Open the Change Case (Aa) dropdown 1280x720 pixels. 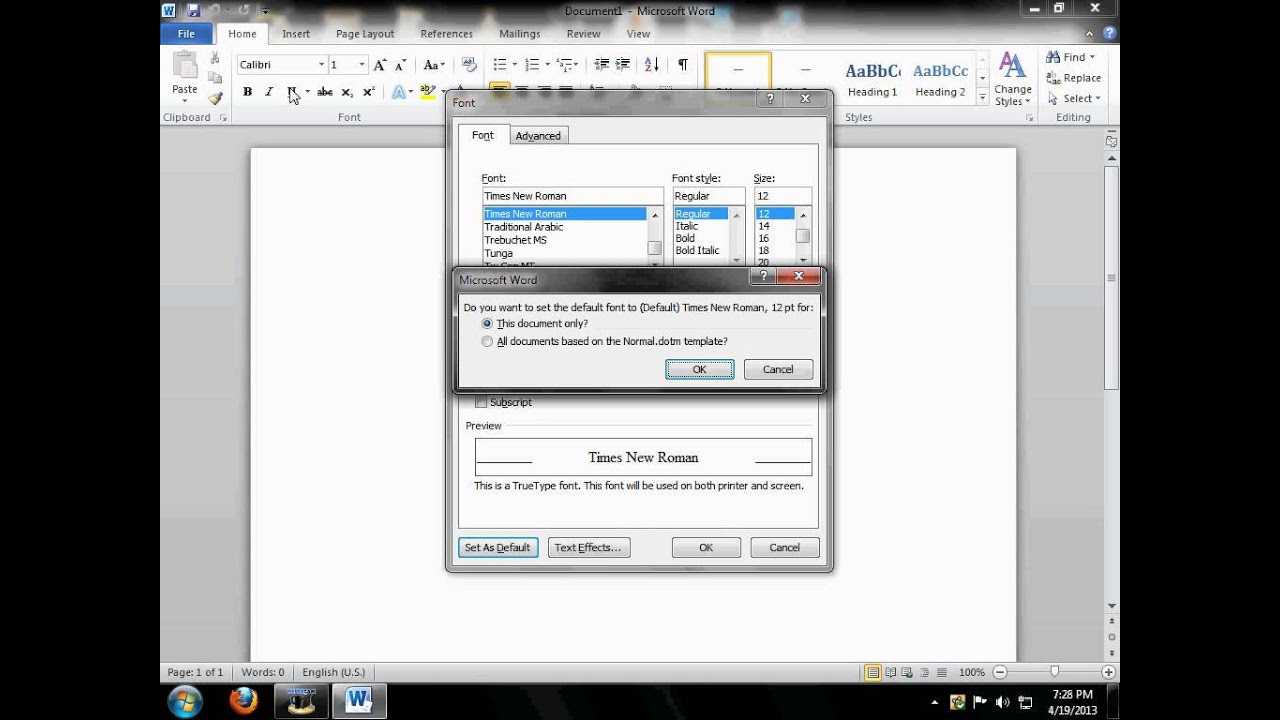coord(434,65)
